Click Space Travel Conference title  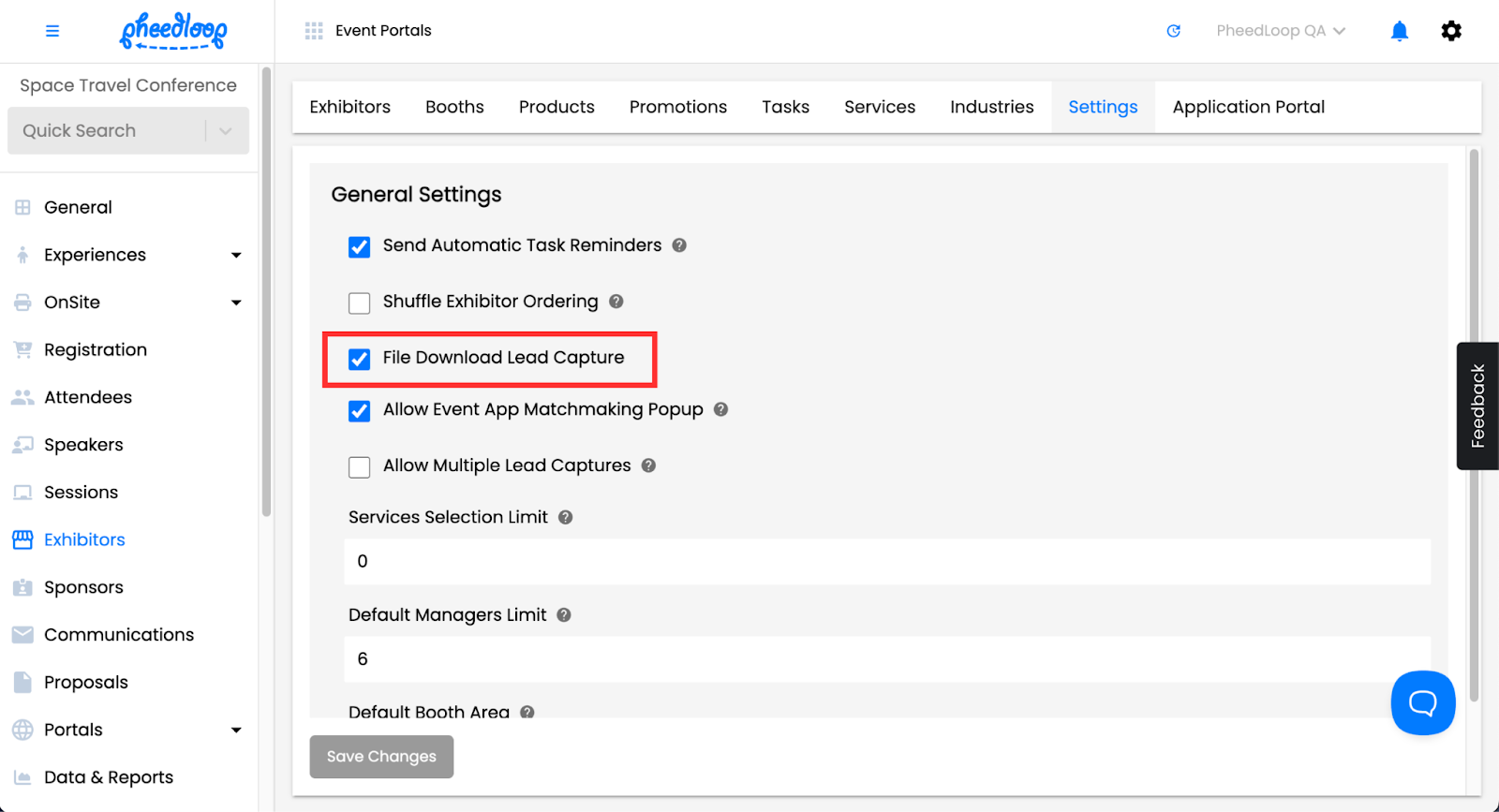[x=128, y=85]
